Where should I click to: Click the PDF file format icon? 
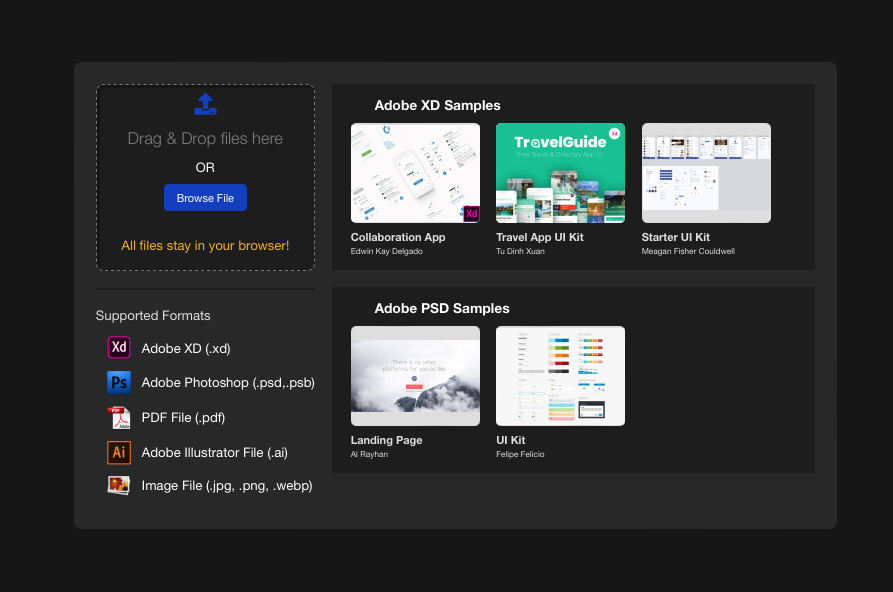(x=119, y=418)
